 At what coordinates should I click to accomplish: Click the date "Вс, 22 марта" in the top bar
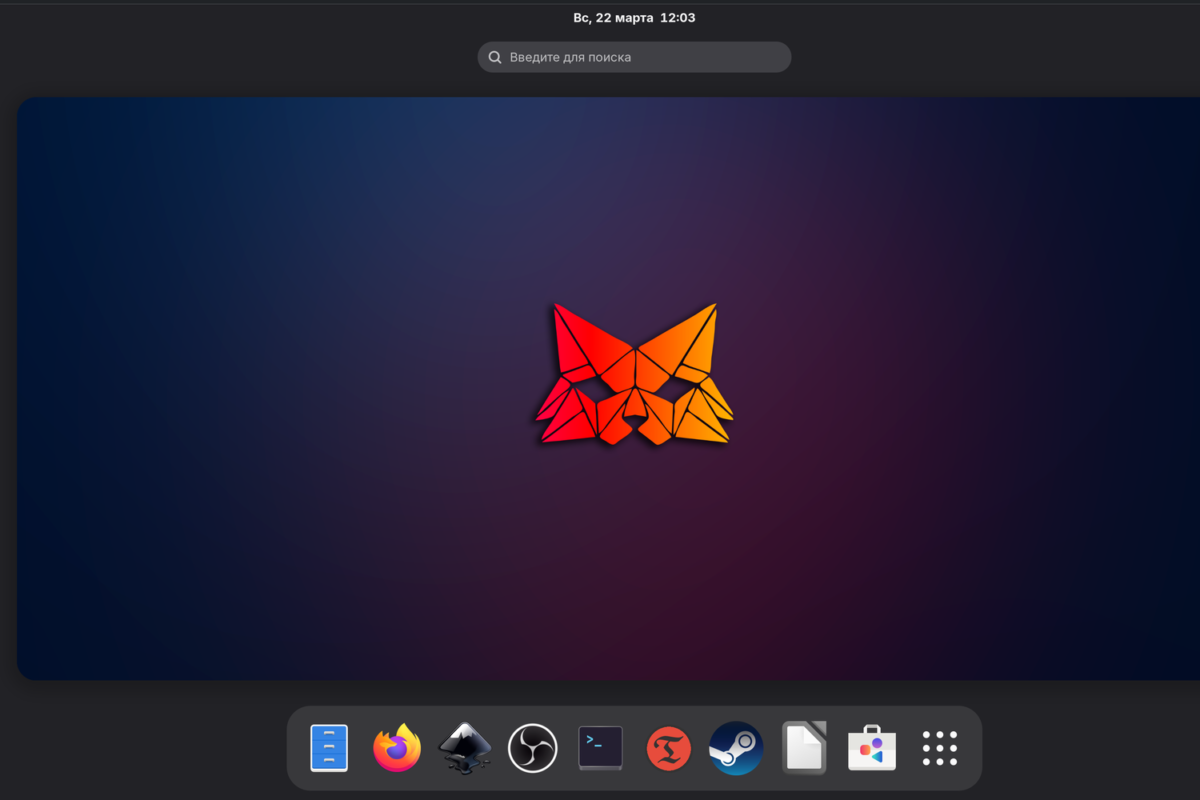613,17
